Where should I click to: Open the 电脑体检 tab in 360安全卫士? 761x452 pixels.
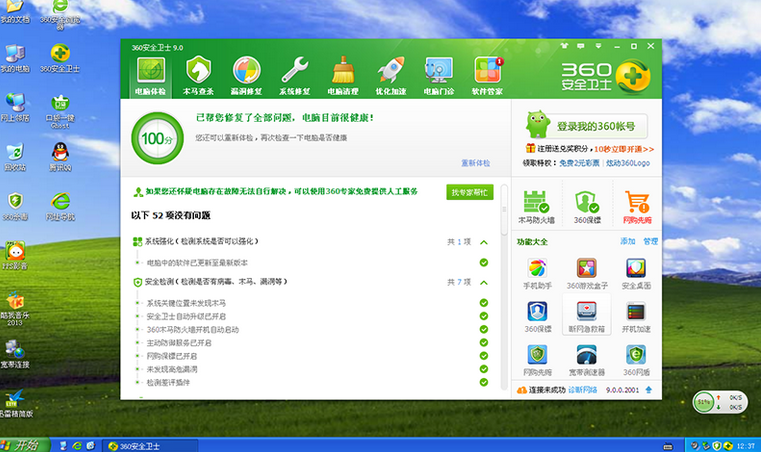(150, 76)
